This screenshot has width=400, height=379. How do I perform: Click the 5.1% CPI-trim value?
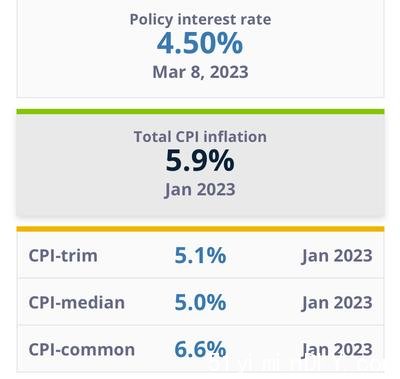point(200,256)
